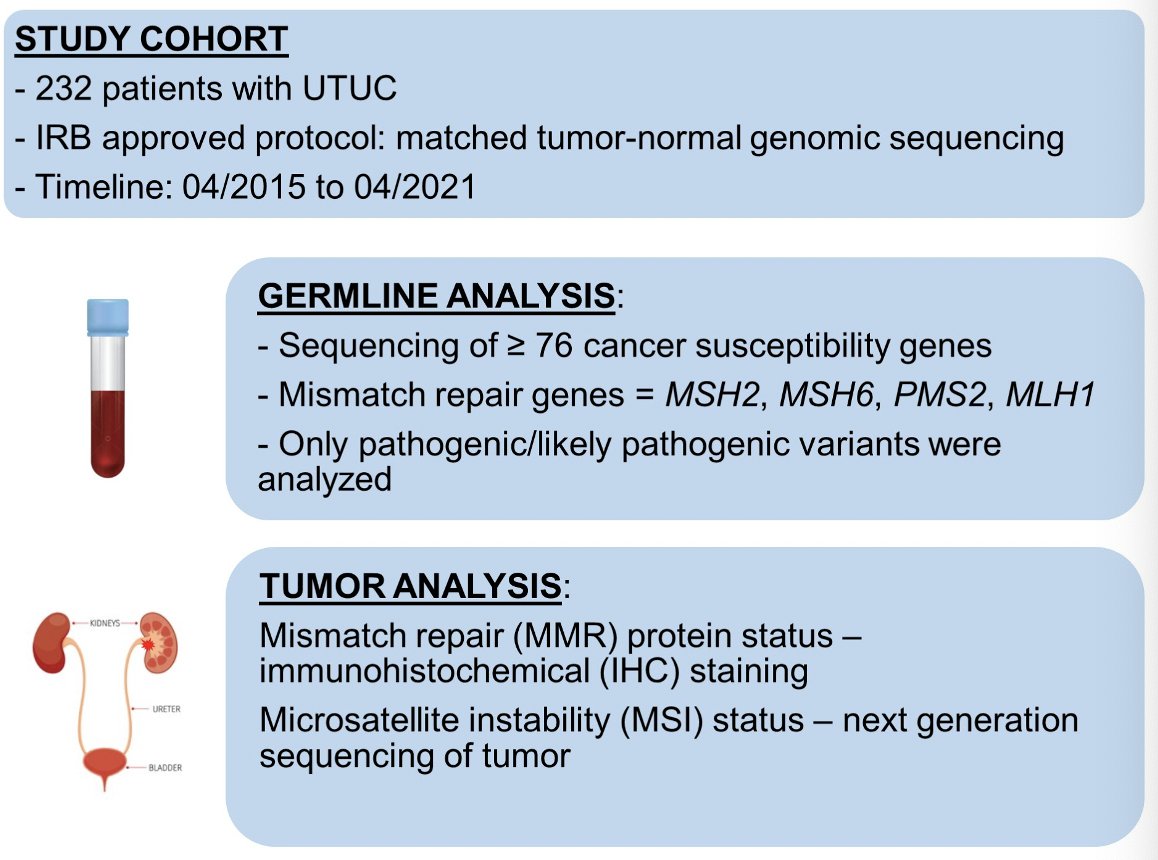Image resolution: width=1158 pixels, height=860 pixels.
Task: Click the GERMLINE ANALYSIS heading
Action: pyautogui.click(x=436, y=296)
